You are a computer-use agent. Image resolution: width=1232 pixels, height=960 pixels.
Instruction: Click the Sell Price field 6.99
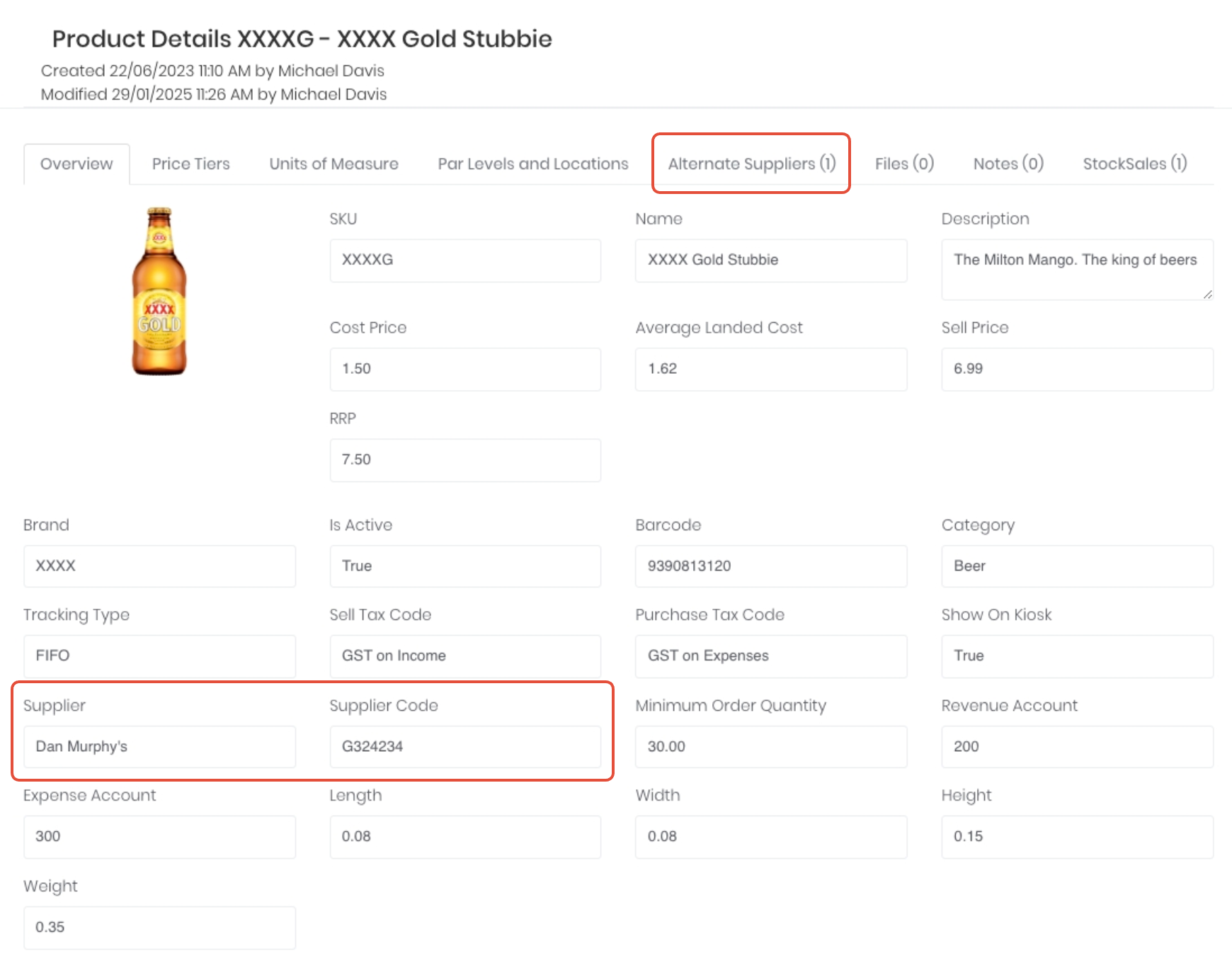coord(1077,369)
